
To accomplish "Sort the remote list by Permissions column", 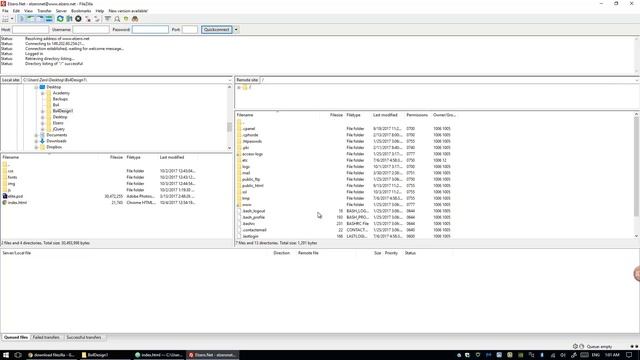I will point(417,115).
